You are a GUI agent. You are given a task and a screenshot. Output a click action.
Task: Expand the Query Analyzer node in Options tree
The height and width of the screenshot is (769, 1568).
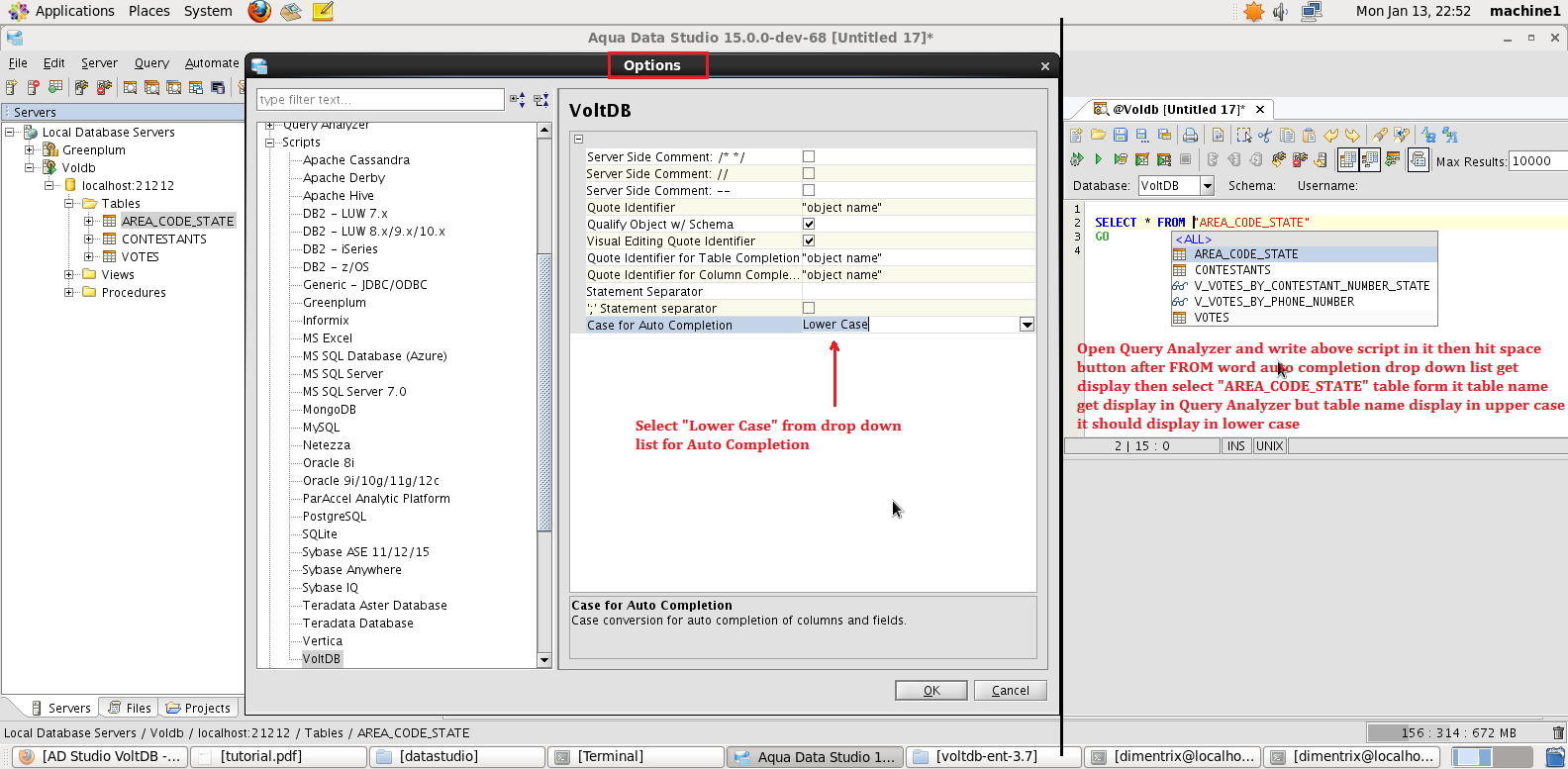(269, 126)
